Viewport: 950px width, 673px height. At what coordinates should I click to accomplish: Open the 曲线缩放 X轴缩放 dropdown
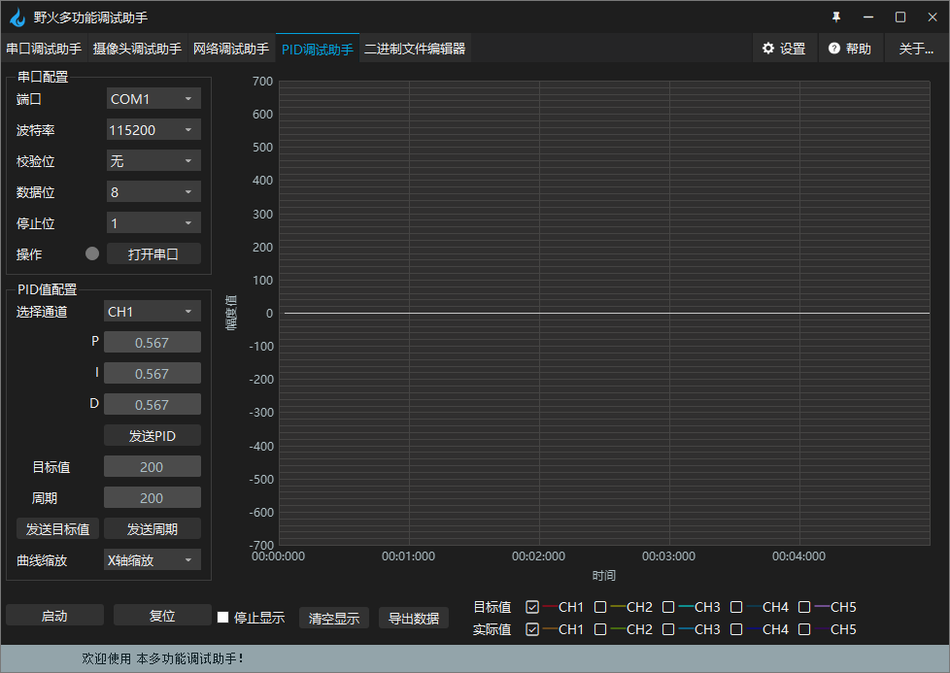pyautogui.click(x=152, y=560)
